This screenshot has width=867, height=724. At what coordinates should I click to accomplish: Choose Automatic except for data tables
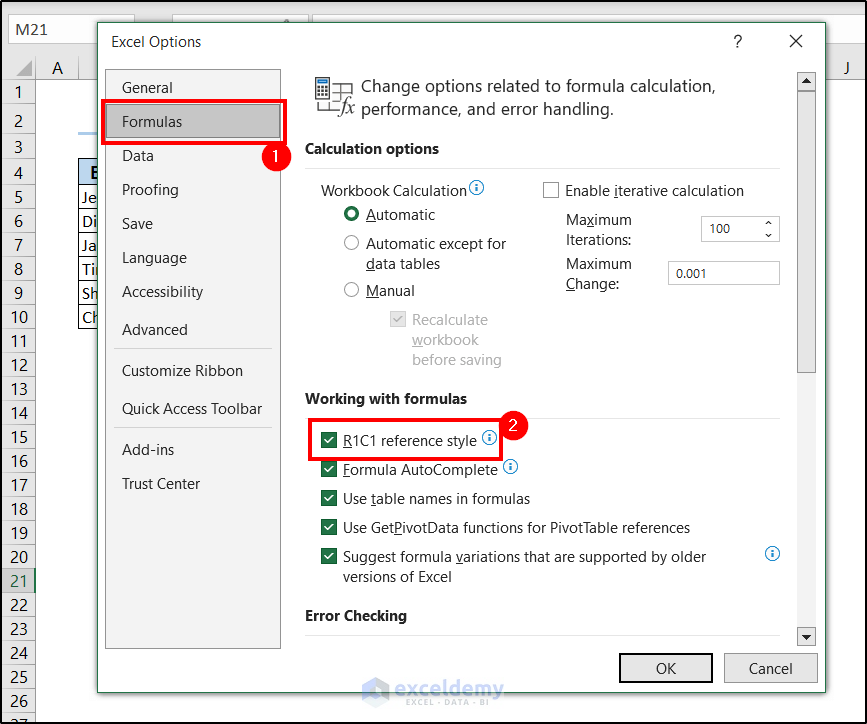pos(351,243)
